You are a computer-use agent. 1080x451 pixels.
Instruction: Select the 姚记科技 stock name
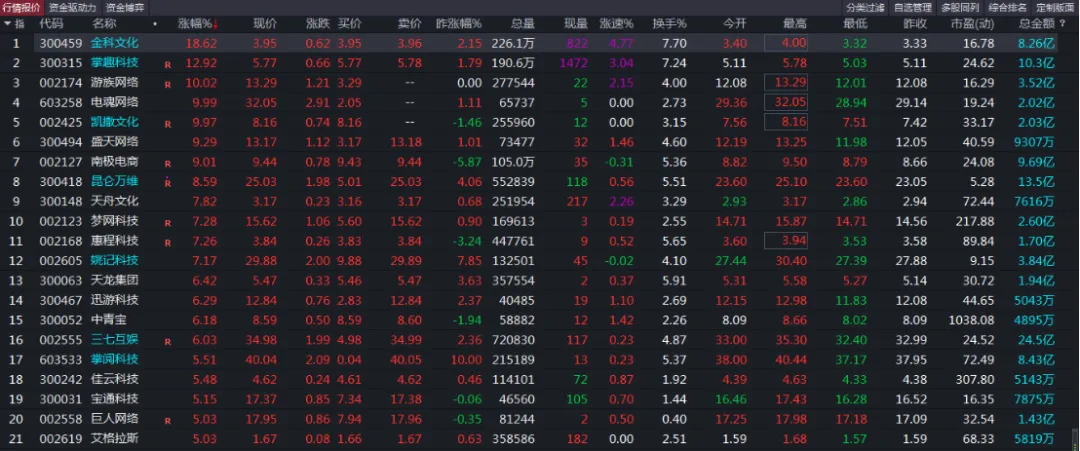click(x=114, y=260)
